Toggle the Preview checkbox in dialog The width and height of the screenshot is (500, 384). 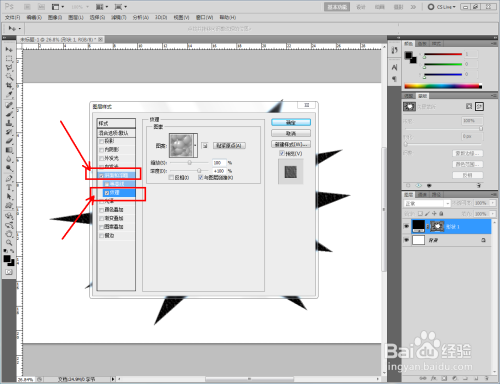pyautogui.click(x=282, y=153)
